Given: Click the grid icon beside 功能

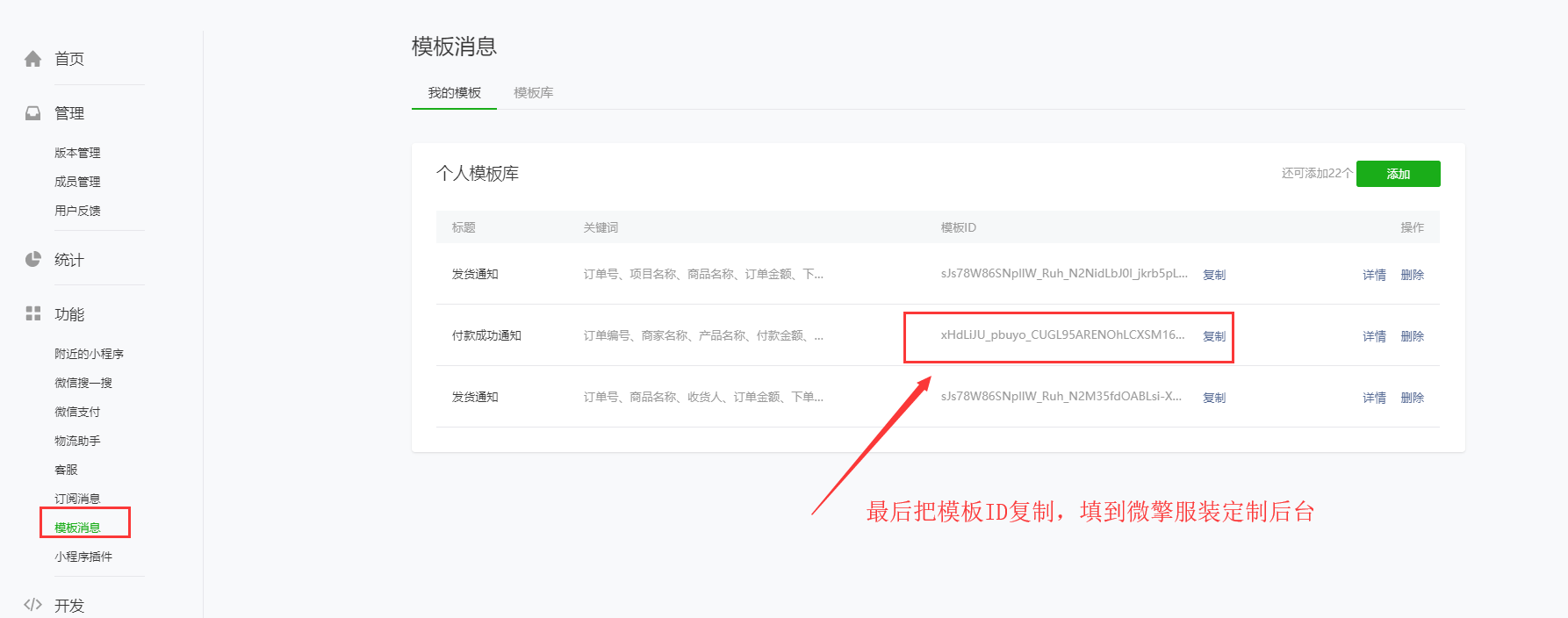Looking at the screenshot, I should [32, 313].
